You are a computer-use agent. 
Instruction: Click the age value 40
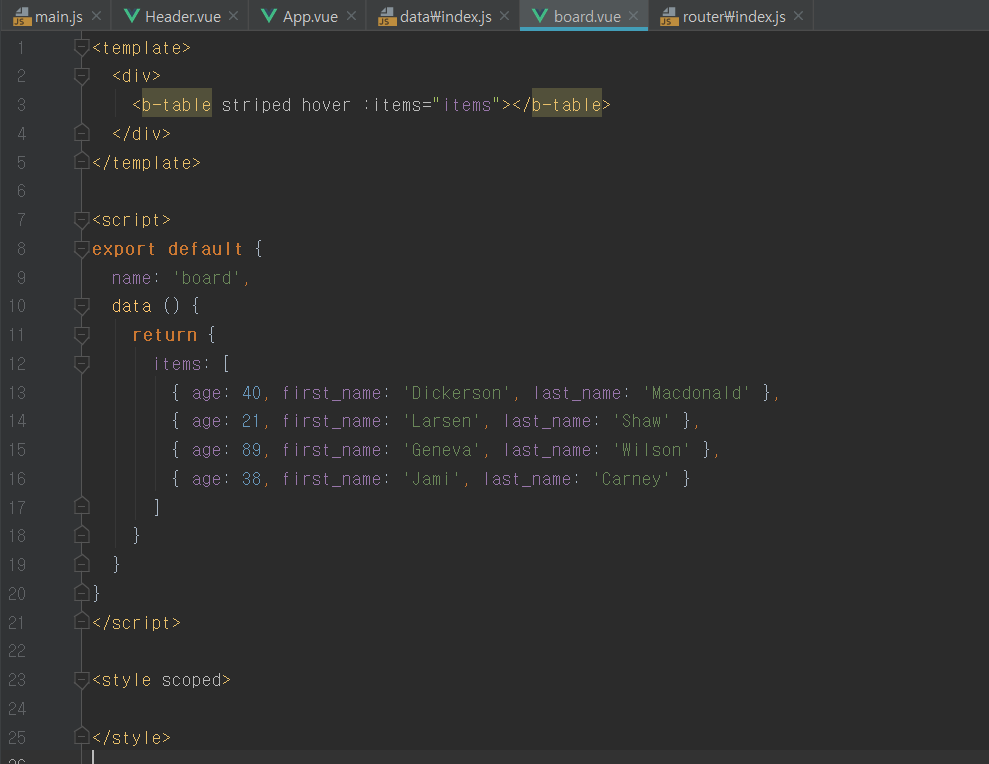pyautogui.click(x=251, y=393)
